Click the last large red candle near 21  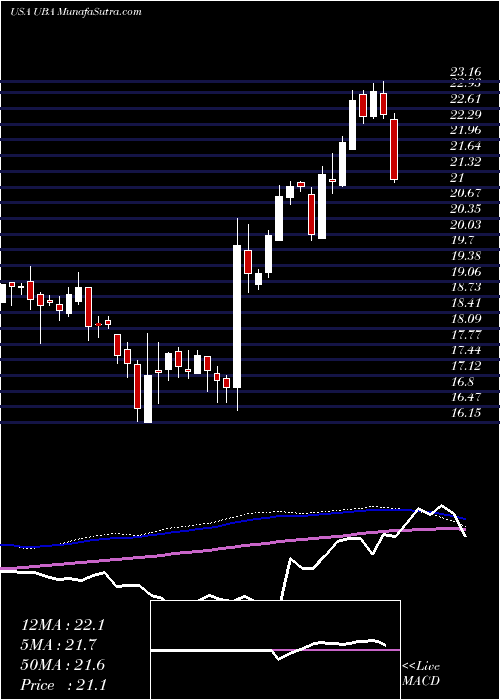394,149
